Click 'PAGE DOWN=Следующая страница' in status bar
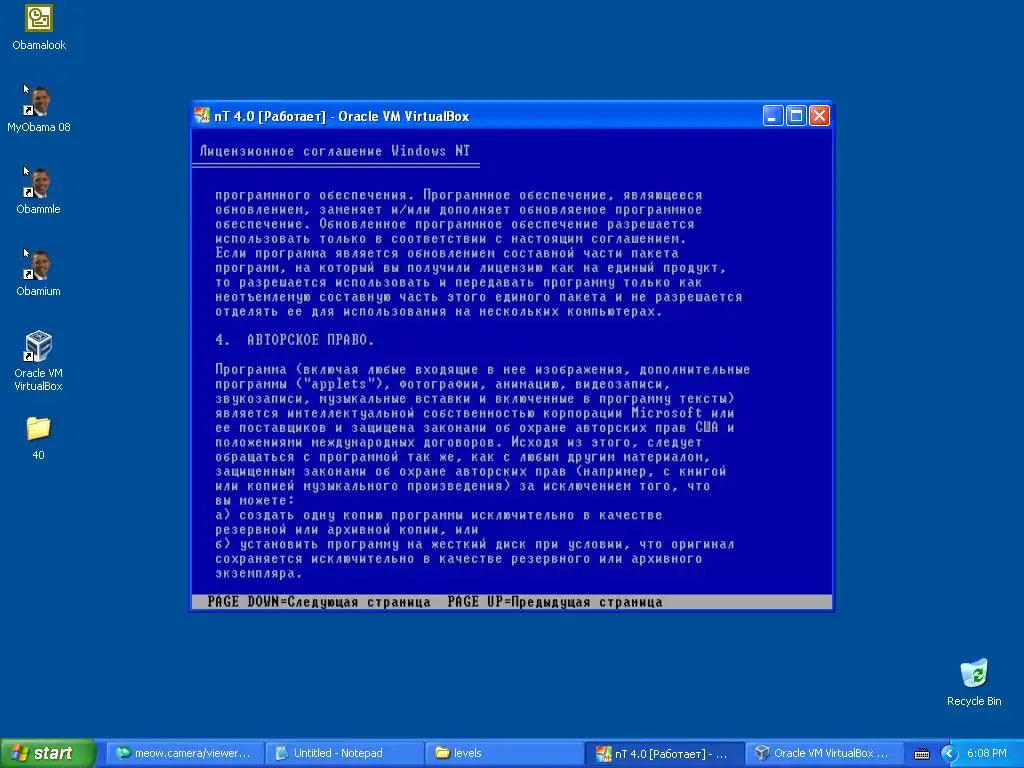Viewport: 1024px width, 768px height. click(319, 601)
